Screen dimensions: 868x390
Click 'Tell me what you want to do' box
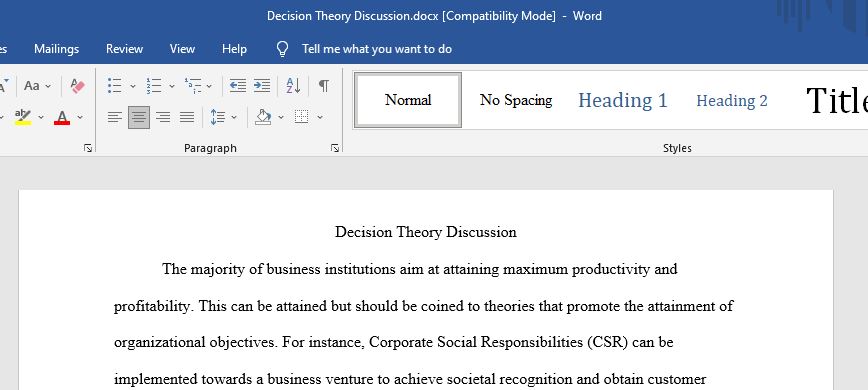pos(376,49)
